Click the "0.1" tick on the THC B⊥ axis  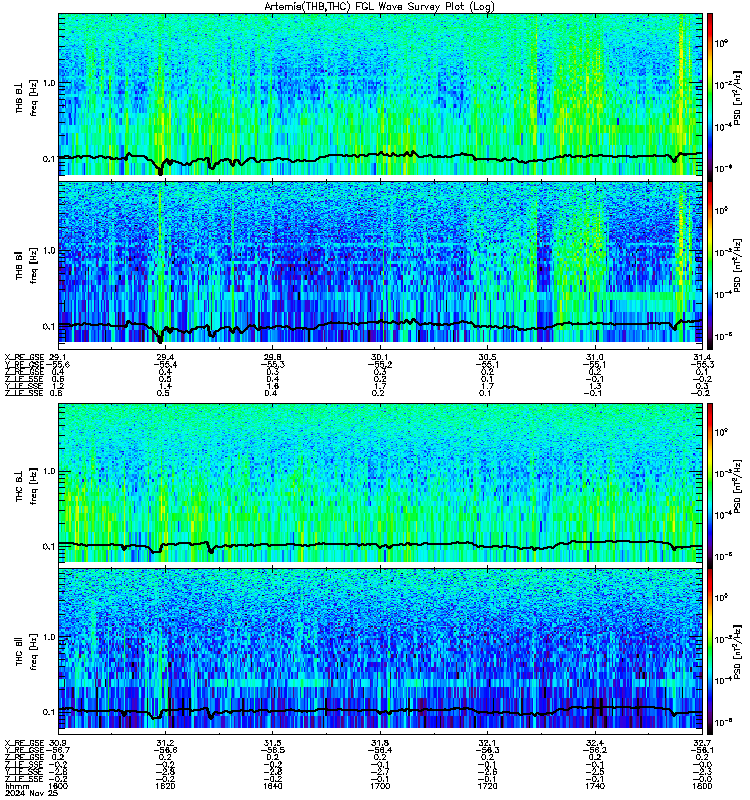click(x=49, y=546)
